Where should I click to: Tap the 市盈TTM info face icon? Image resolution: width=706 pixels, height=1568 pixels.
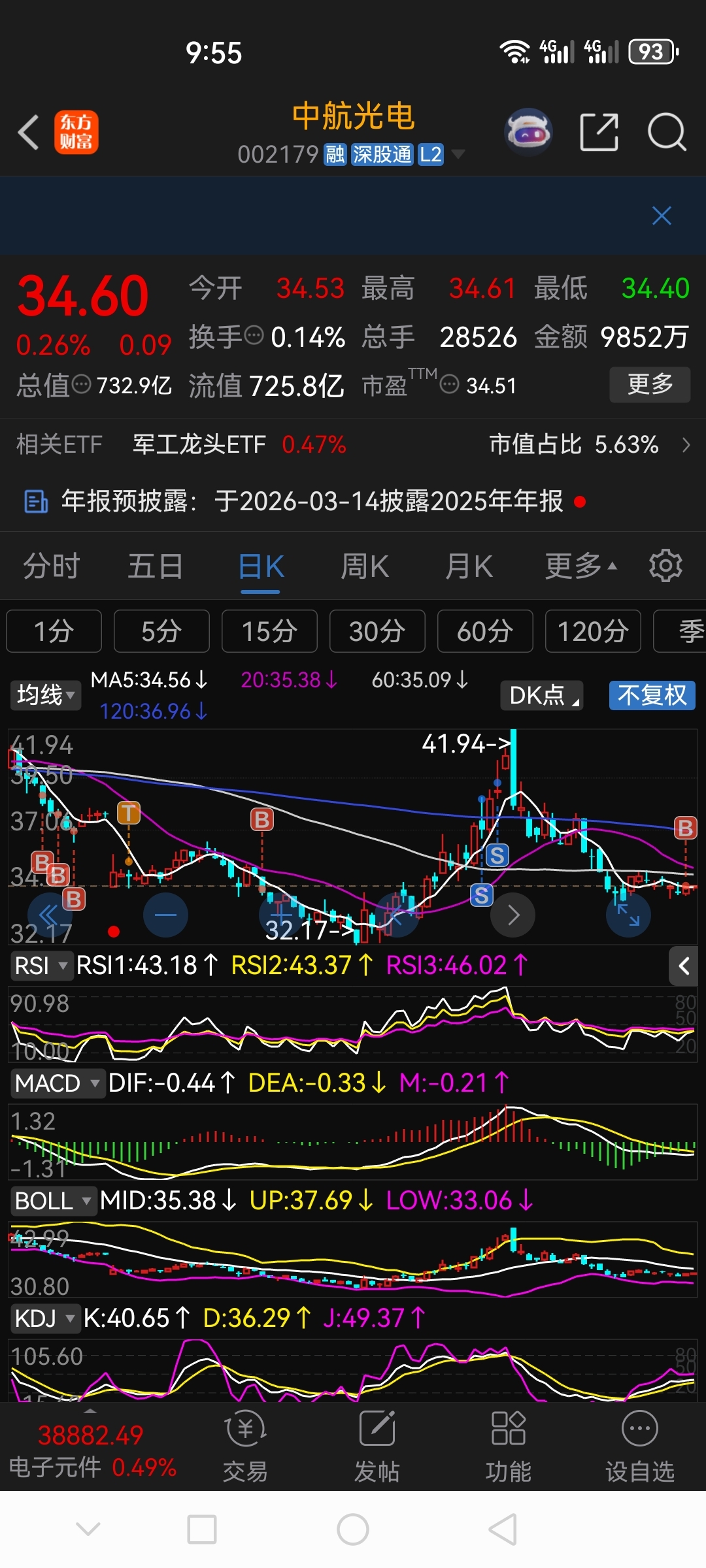coord(450,384)
